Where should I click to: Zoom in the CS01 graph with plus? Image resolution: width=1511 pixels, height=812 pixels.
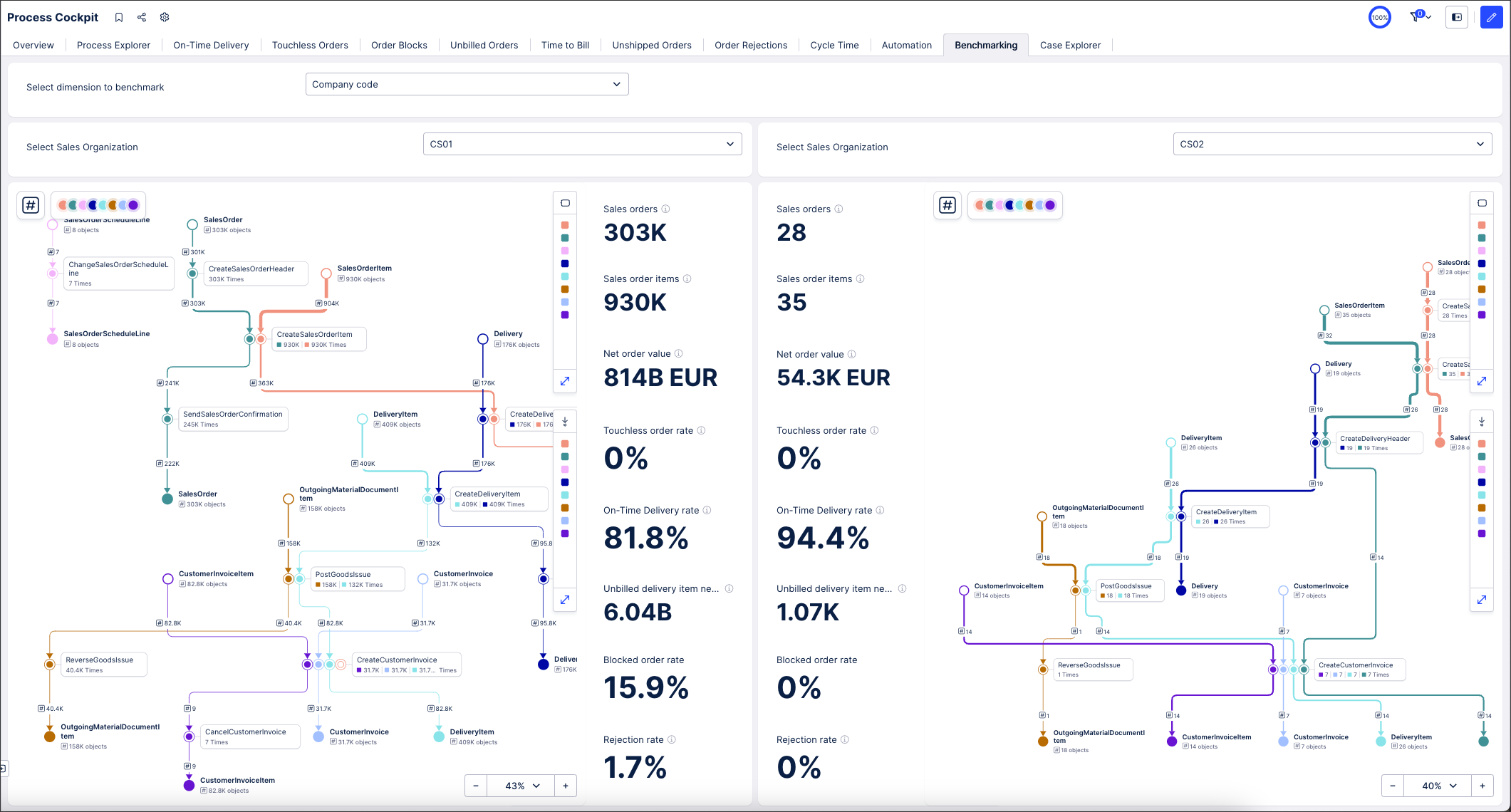(x=566, y=786)
